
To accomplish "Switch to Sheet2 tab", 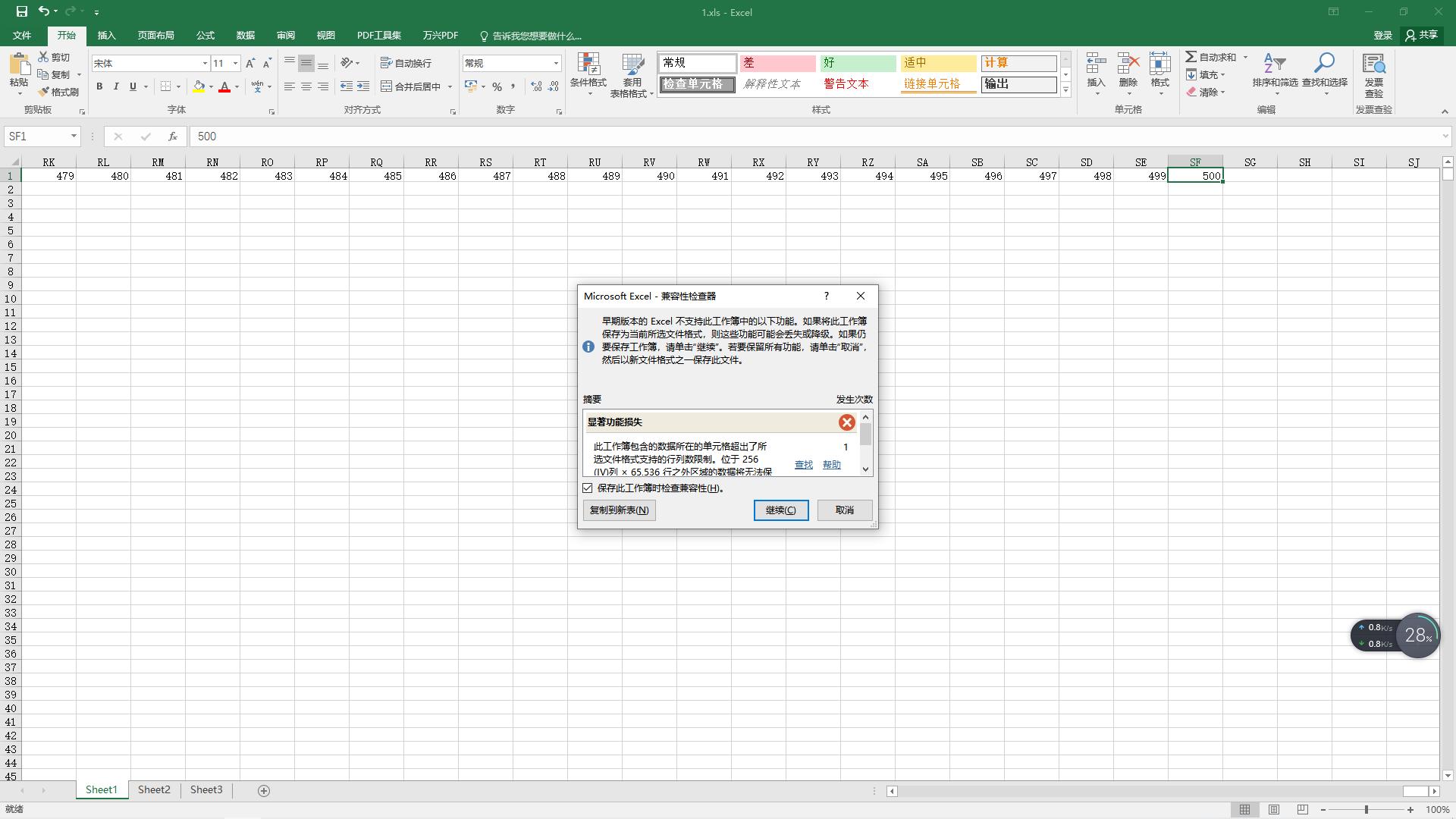I will [154, 790].
